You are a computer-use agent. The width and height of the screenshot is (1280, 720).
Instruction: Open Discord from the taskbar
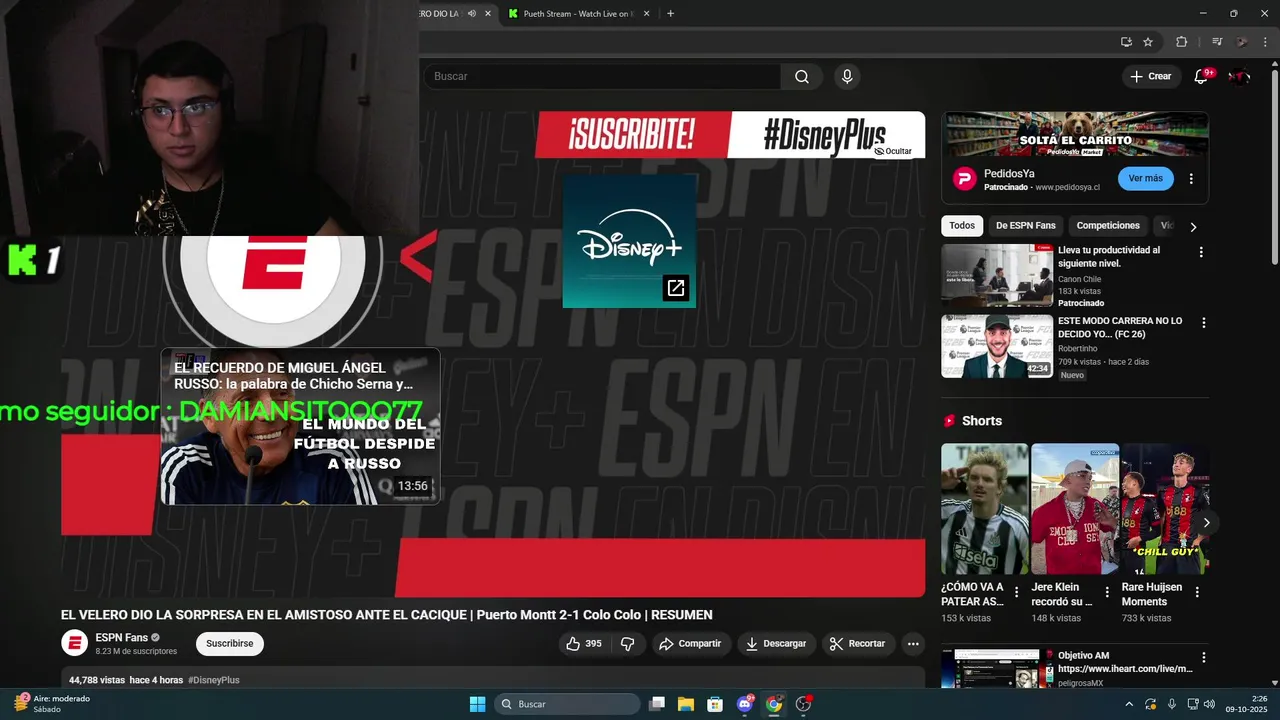coord(744,704)
